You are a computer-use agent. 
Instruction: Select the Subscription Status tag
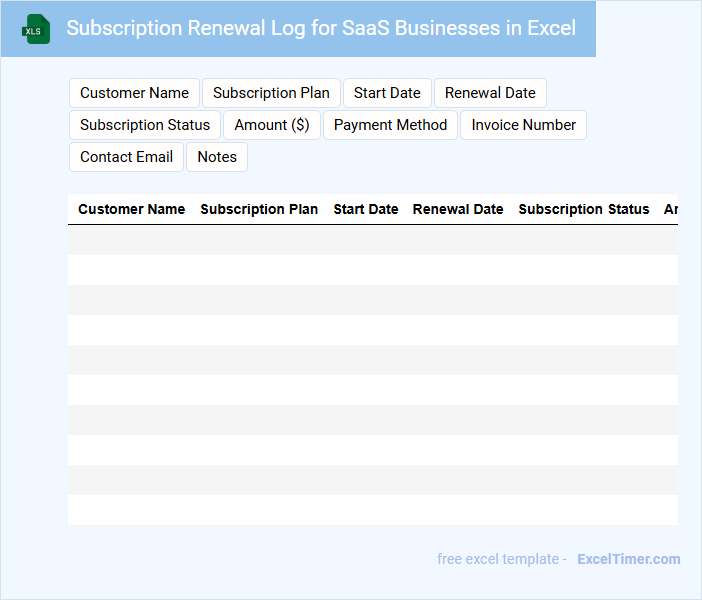coord(145,125)
